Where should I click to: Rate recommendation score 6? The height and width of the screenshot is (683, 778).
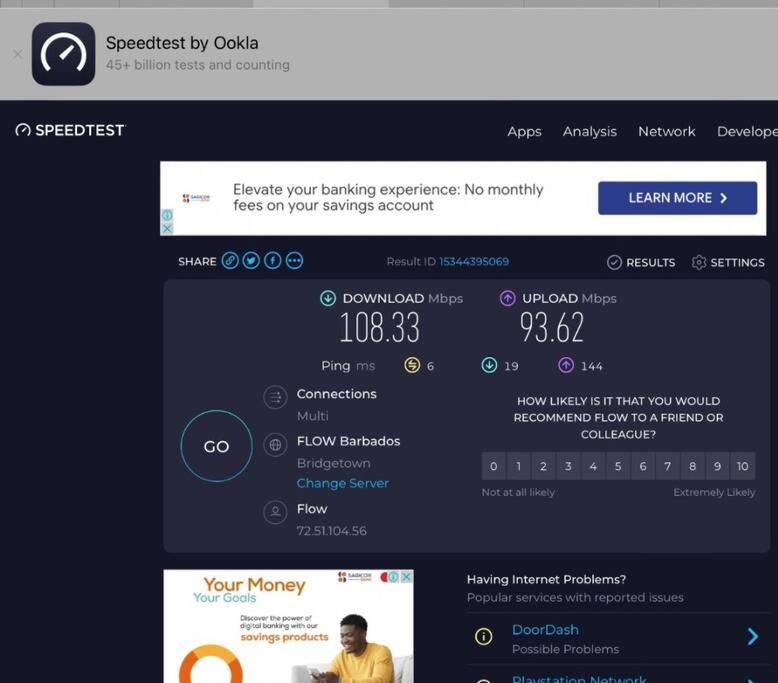click(643, 466)
